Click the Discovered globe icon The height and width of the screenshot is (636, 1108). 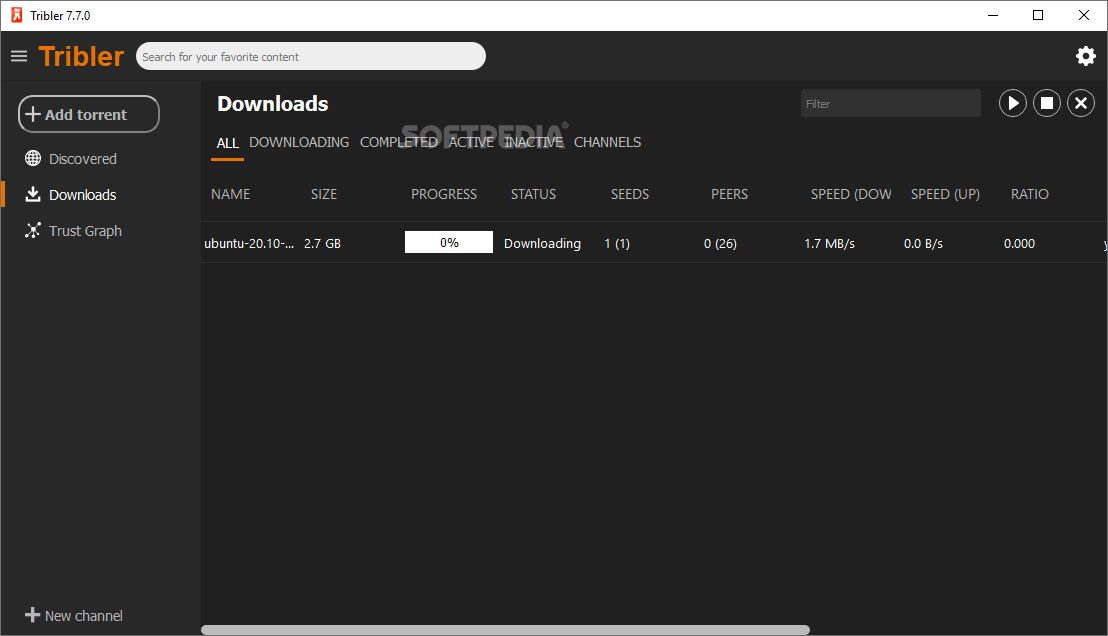(33, 158)
